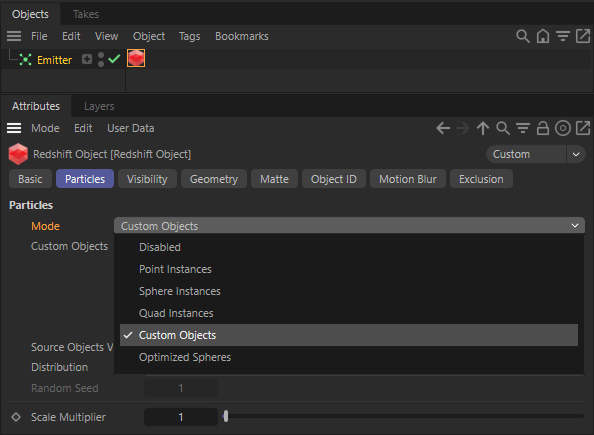Open the Tags menu

tap(189, 36)
